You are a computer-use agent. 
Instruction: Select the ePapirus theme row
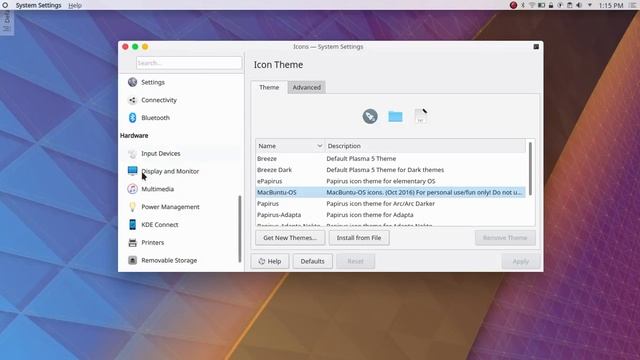(x=391, y=181)
